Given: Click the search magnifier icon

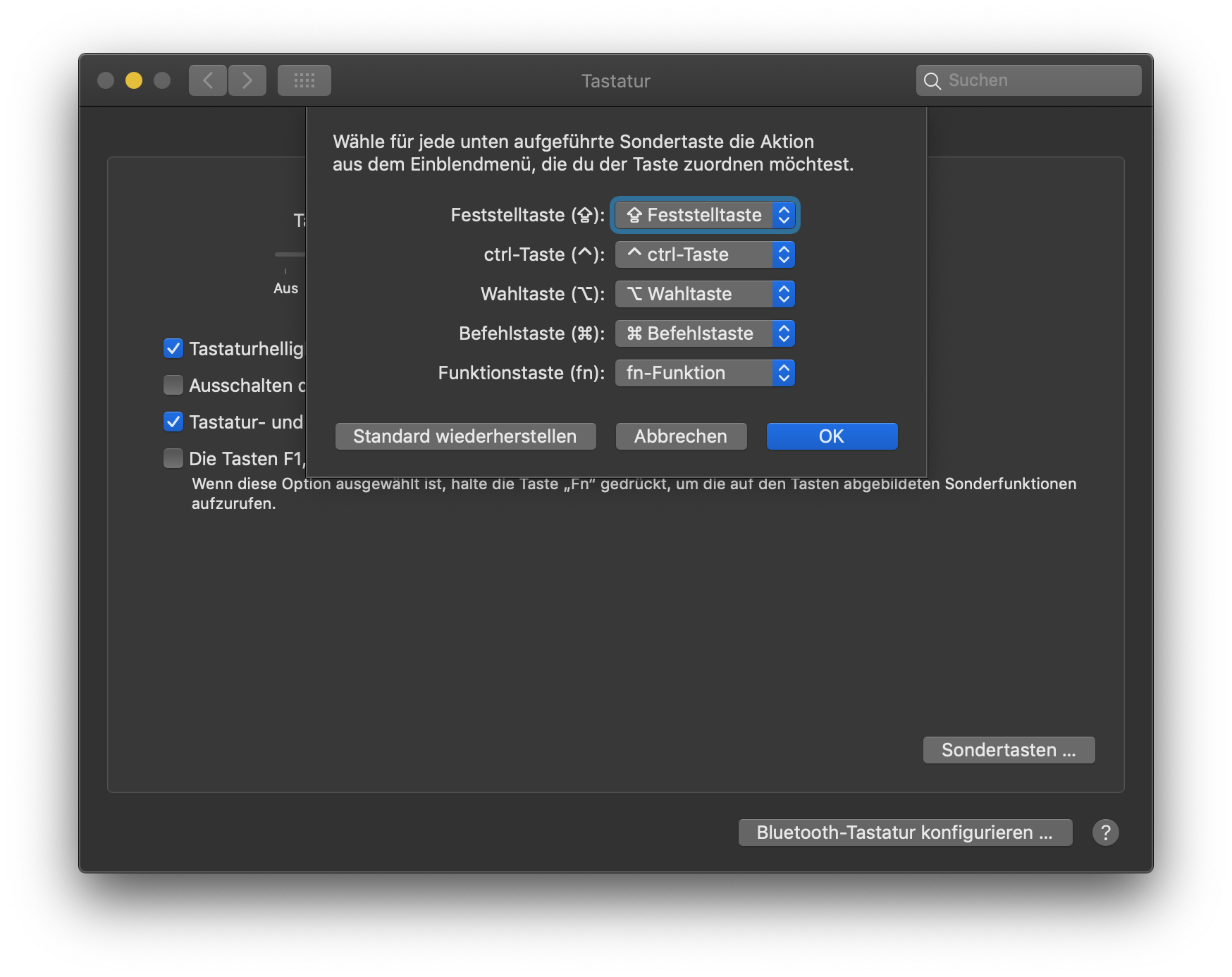Looking at the screenshot, I should click(932, 81).
